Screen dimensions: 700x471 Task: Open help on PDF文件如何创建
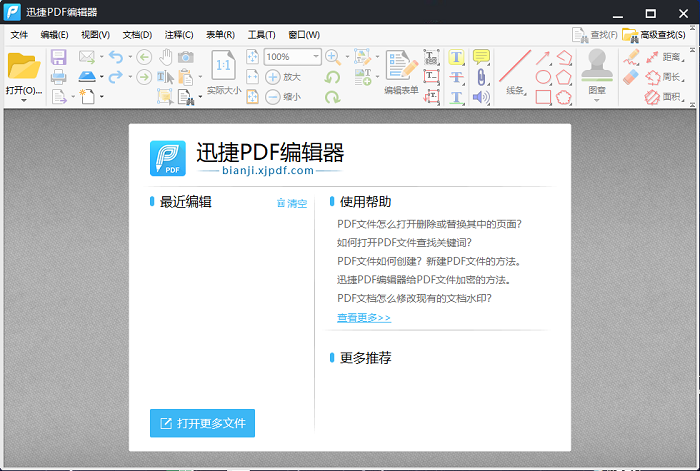click(429, 261)
